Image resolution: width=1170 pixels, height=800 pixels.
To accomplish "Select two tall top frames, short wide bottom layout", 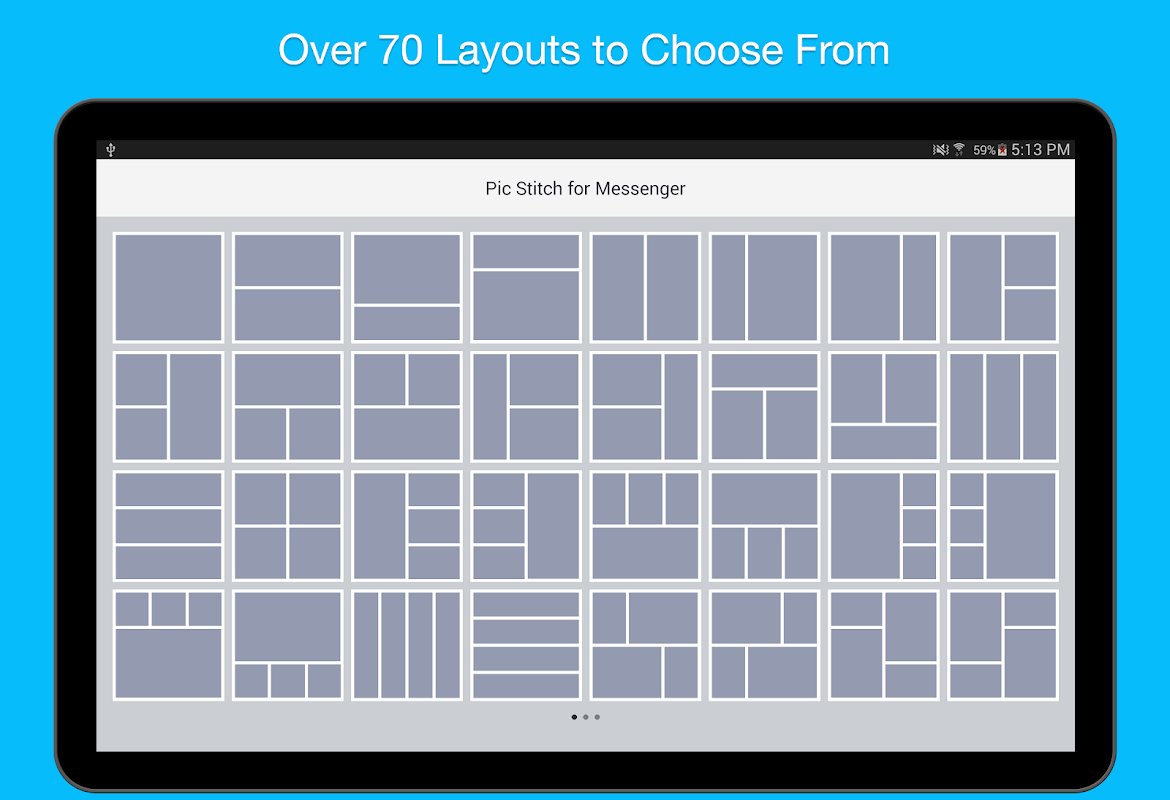I will click(883, 407).
